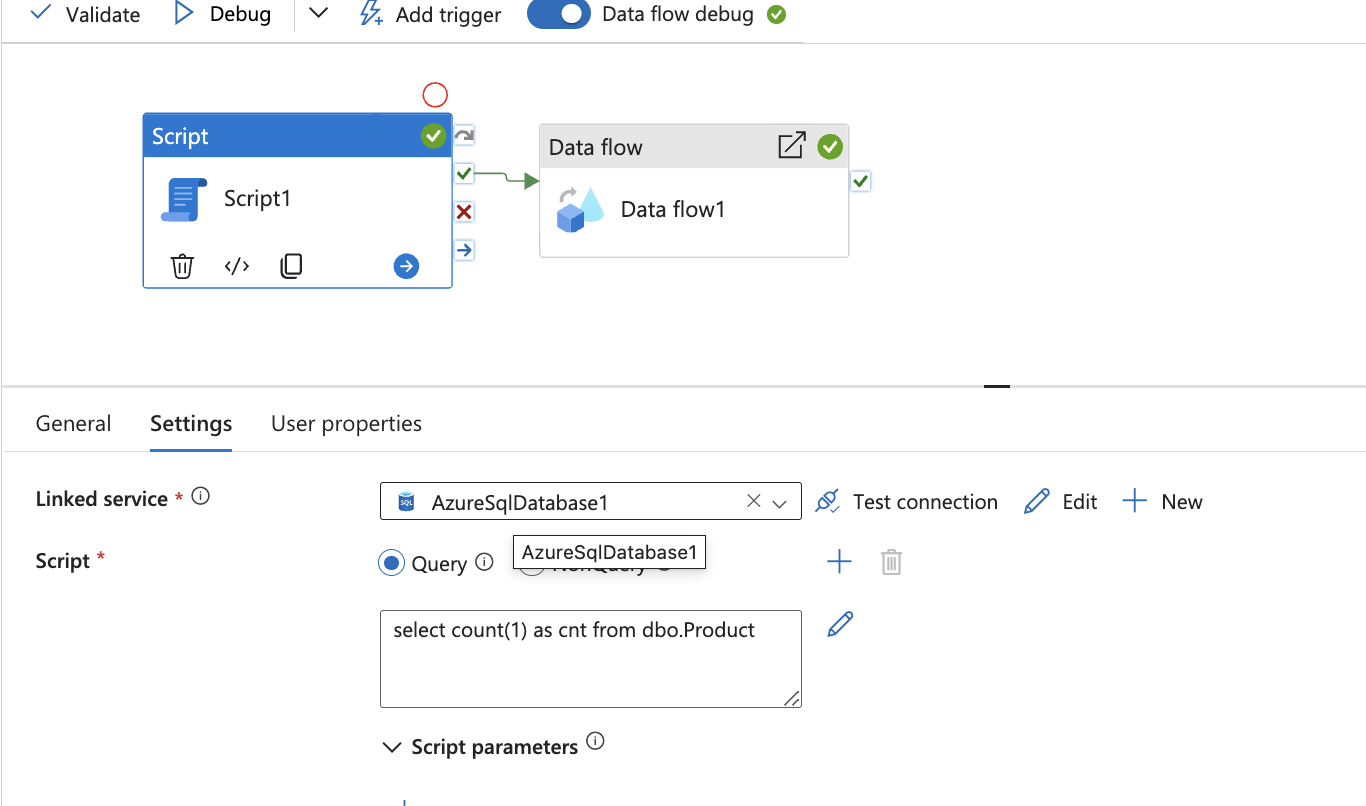
Task: Open the code view icon on Script1 activity
Action: [236, 265]
